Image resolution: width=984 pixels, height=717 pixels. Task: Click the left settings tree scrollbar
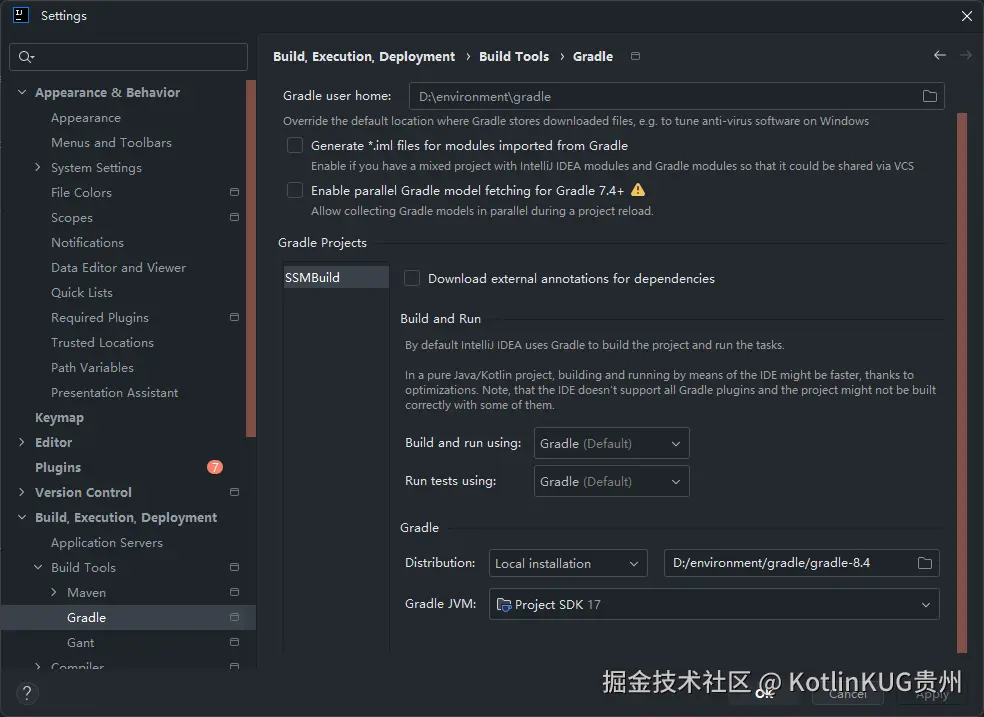click(251, 258)
